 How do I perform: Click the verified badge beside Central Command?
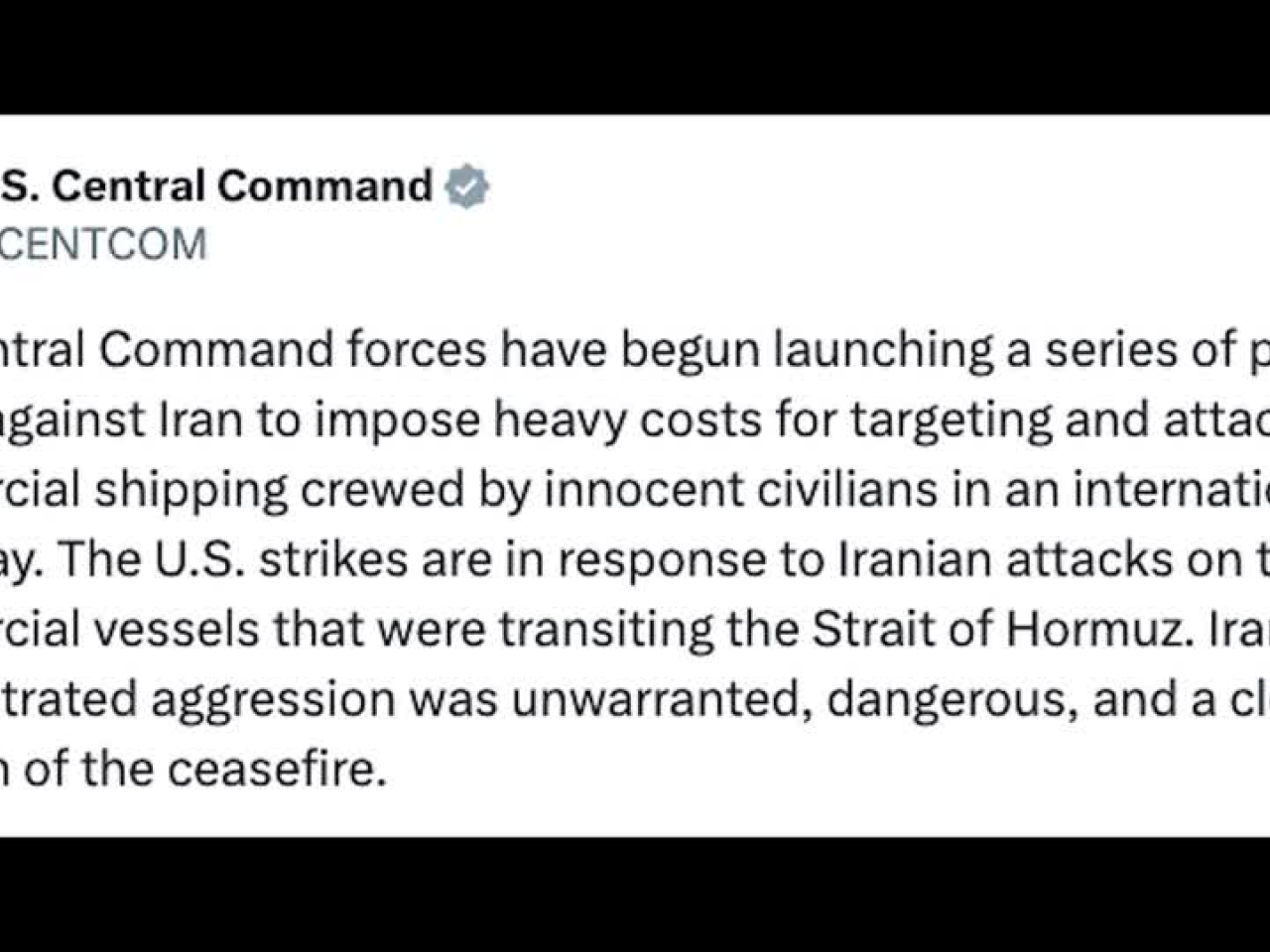tap(466, 186)
